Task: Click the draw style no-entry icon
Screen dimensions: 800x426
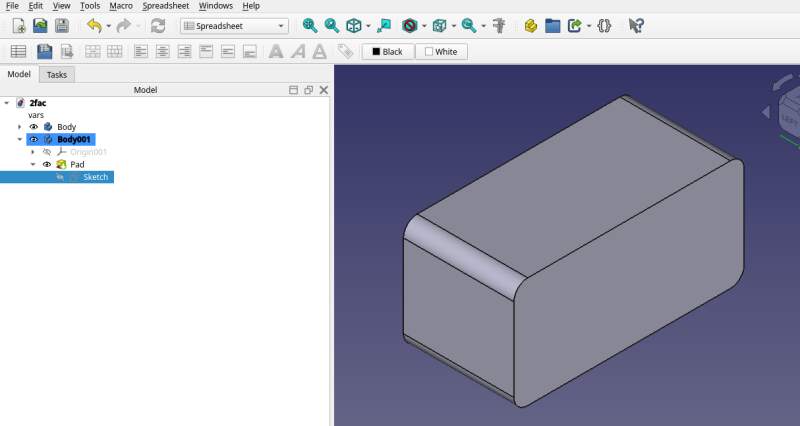Action: pos(409,26)
